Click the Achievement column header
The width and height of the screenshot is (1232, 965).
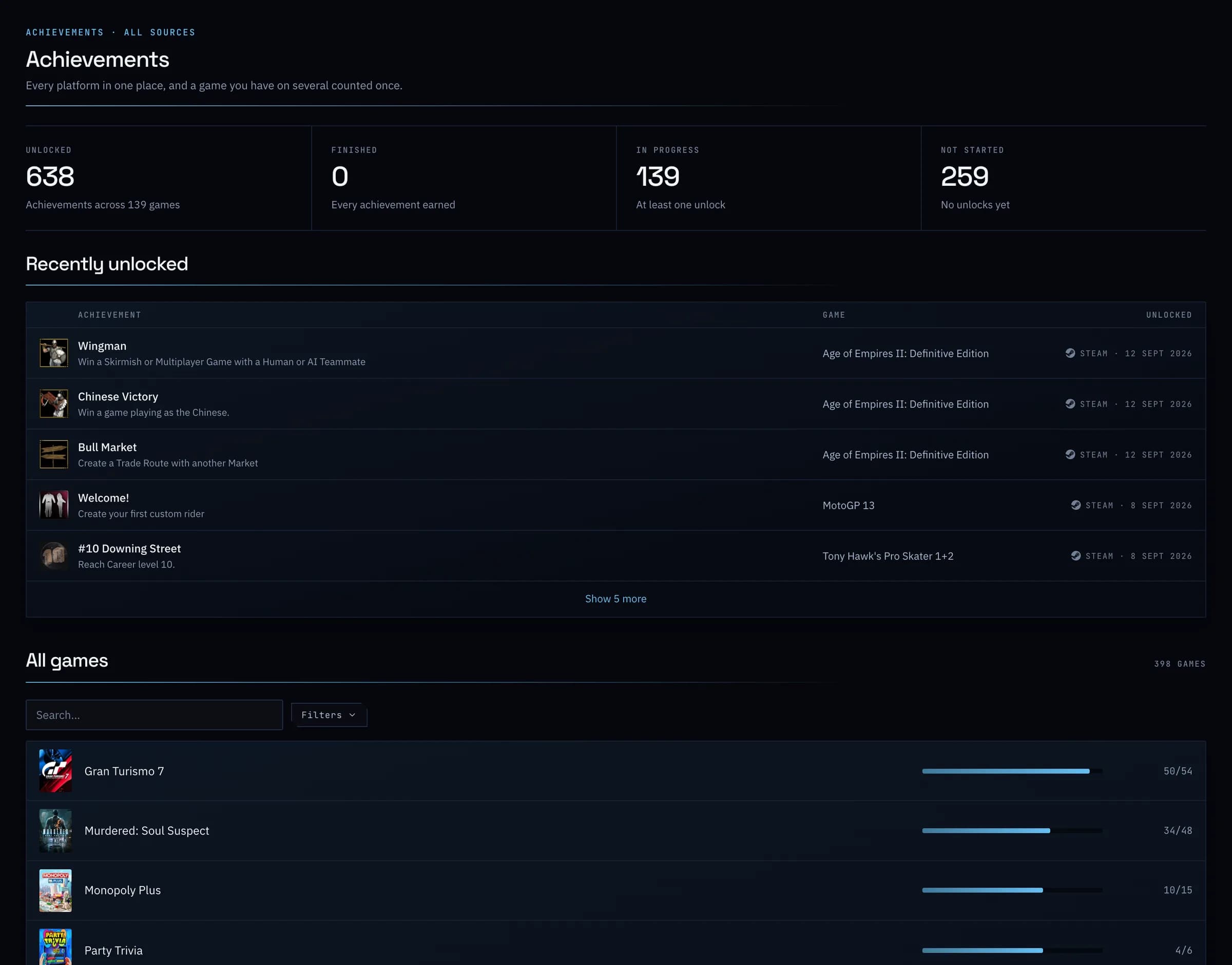point(109,315)
